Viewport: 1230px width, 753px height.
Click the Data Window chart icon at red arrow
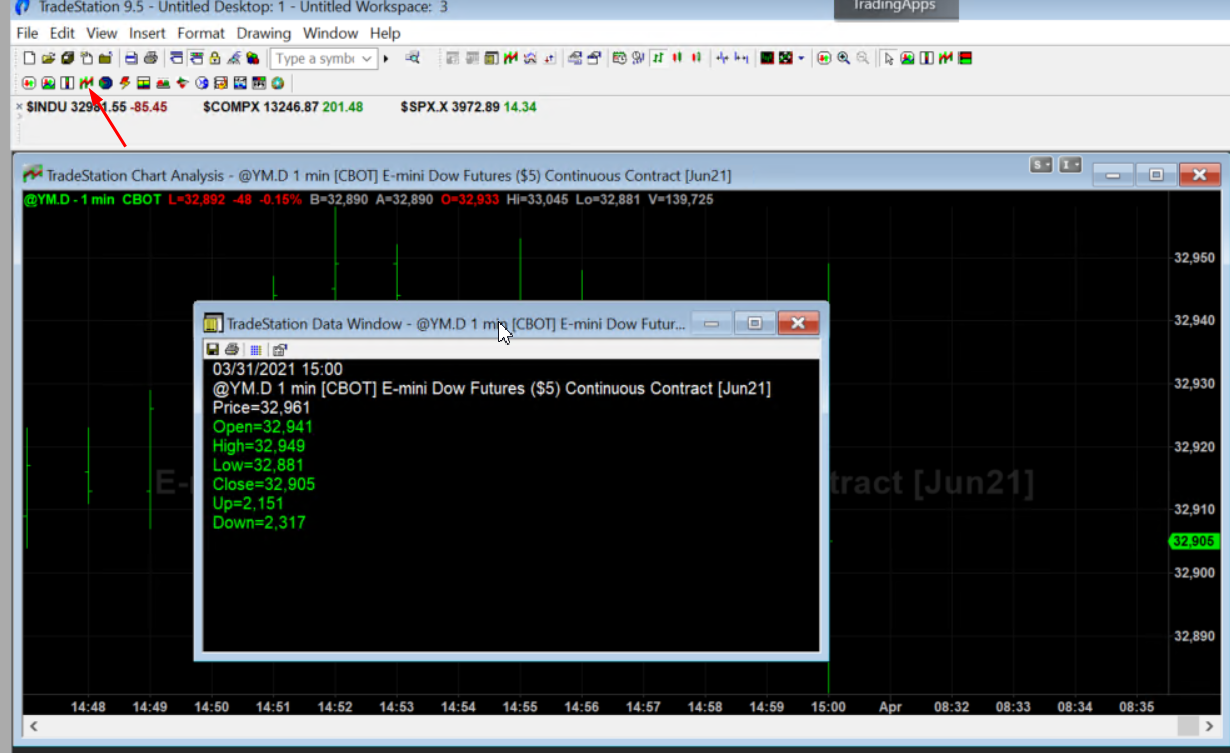(86, 83)
